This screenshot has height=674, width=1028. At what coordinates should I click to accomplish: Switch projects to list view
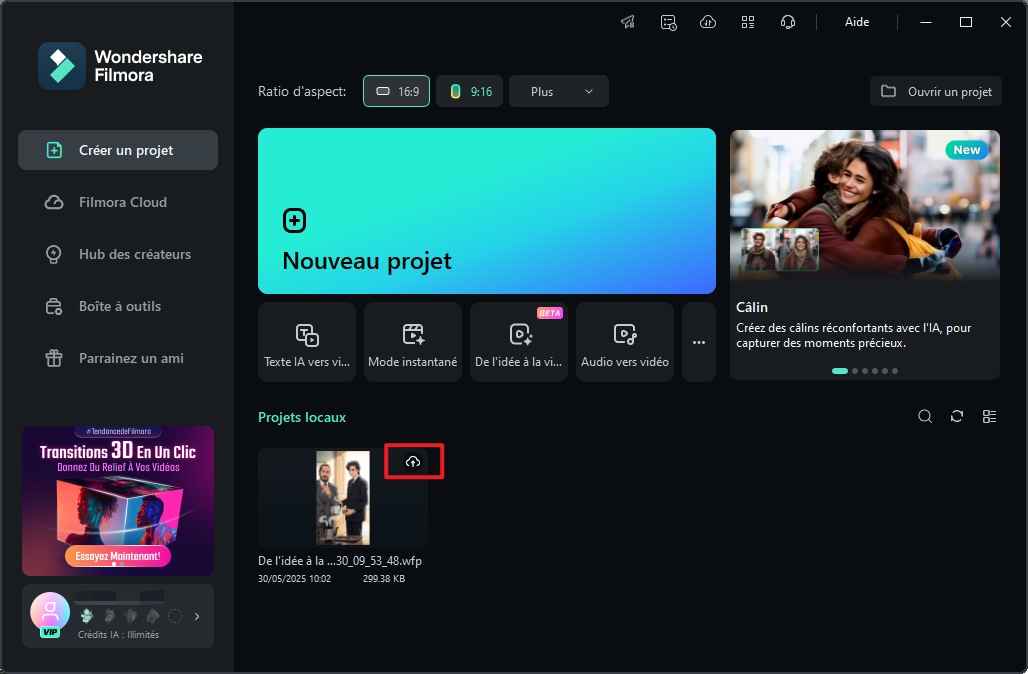989,416
